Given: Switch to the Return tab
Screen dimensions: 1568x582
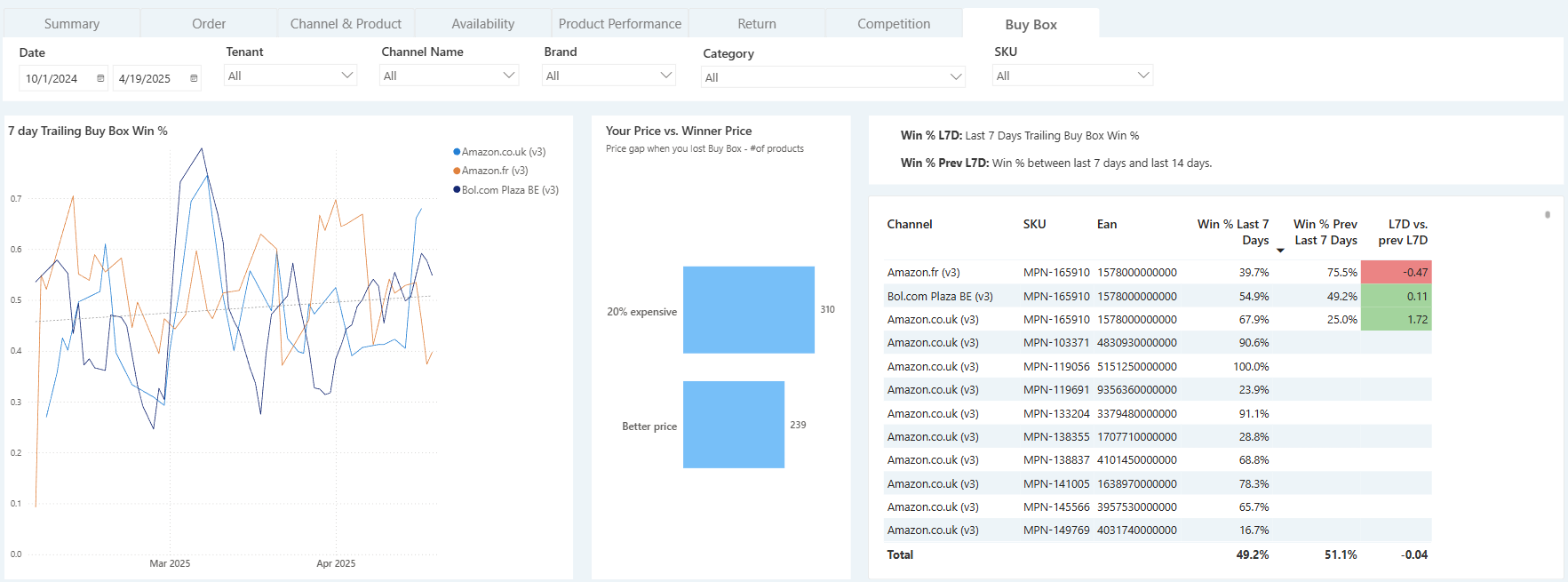Looking at the screenshot, I should click(x=757, y=24).
